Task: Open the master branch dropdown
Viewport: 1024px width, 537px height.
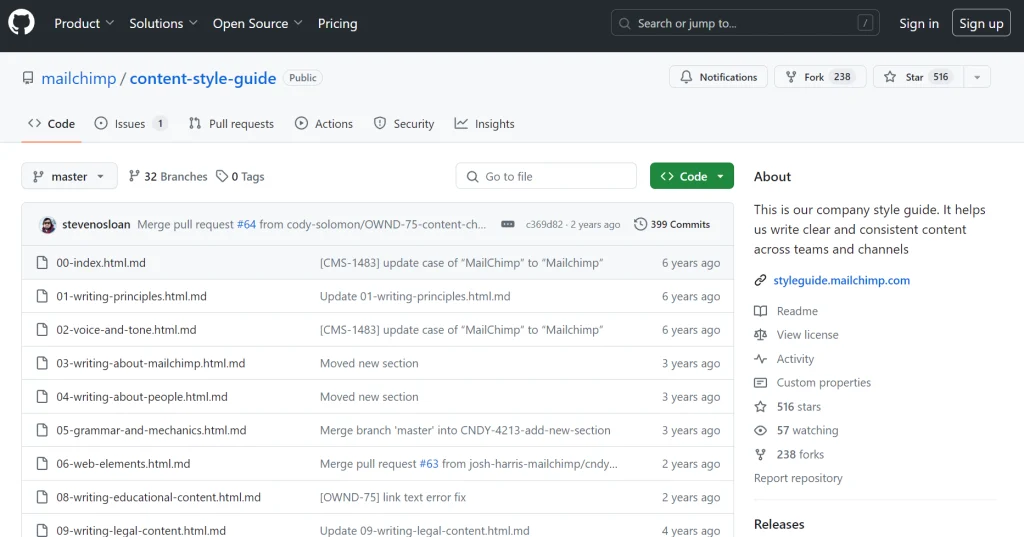Action: pos(69,177)
